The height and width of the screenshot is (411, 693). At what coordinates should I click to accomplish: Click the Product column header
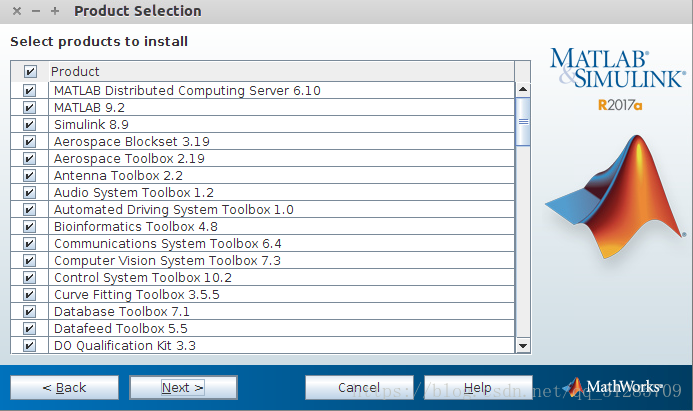[x=281, y=71]
